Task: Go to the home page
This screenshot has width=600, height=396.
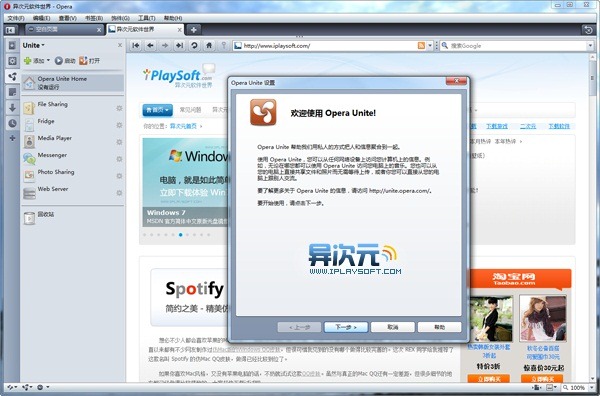Action: 209,46
